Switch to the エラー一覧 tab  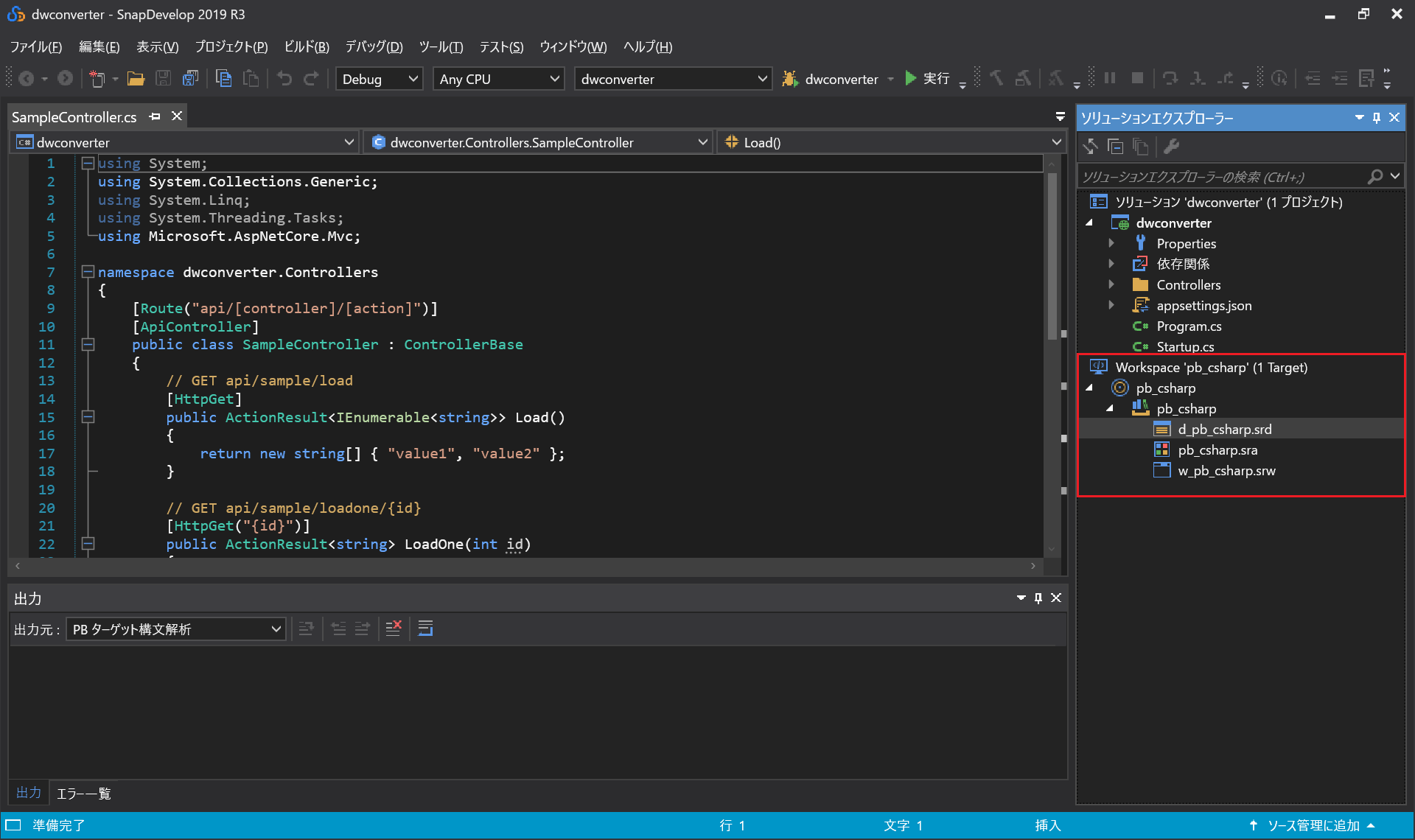[x=83, y=794]
